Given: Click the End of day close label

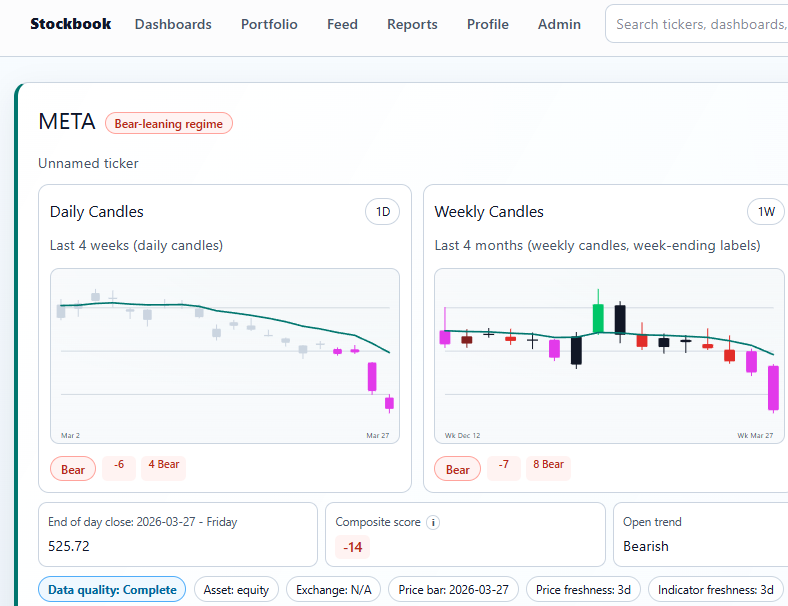Looking at the screenshot, I should pos(143,522).
